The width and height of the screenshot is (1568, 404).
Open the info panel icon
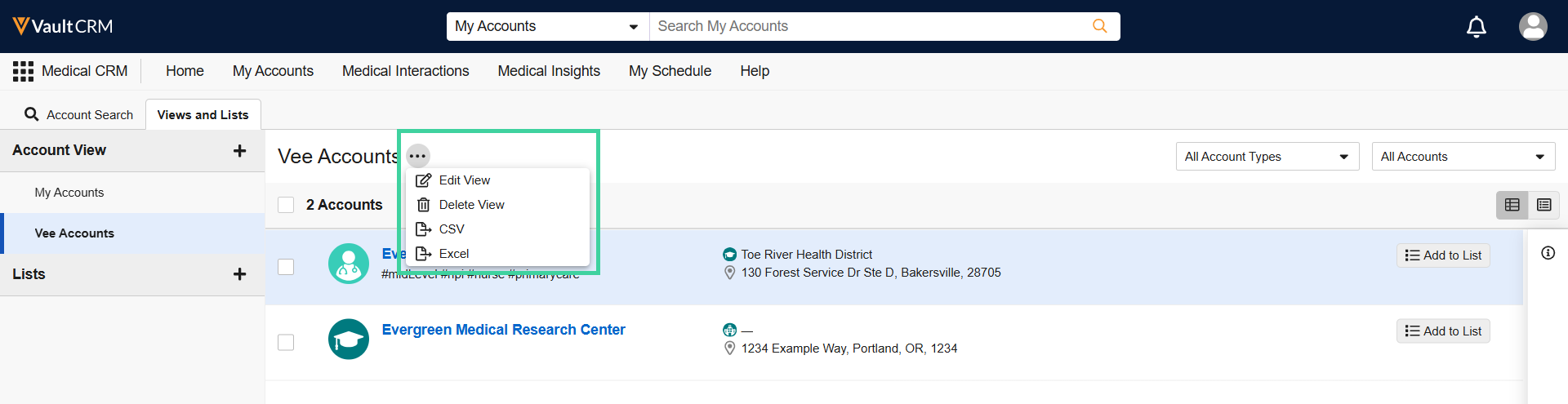pos(1548,253)
